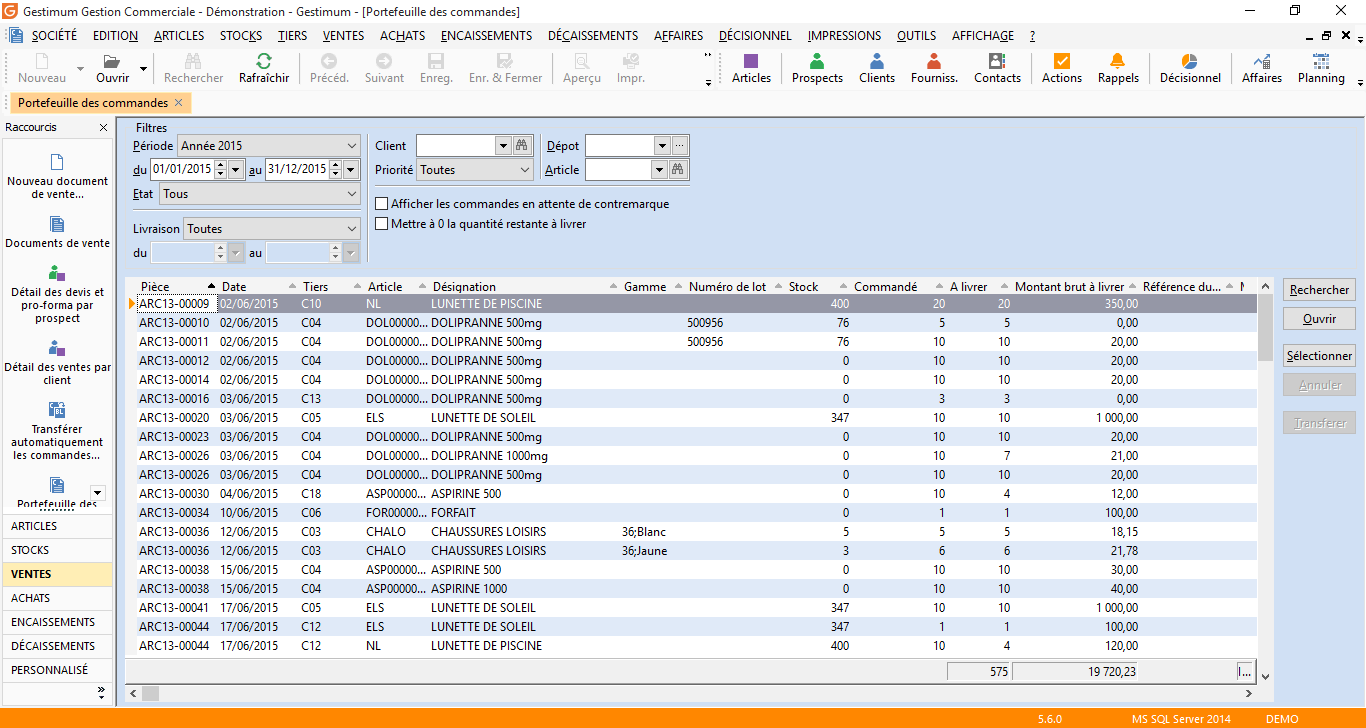
Task: Click the Rechercher binoculars toolbar icon
Action: pyautogui.click(x=193, y=61)
